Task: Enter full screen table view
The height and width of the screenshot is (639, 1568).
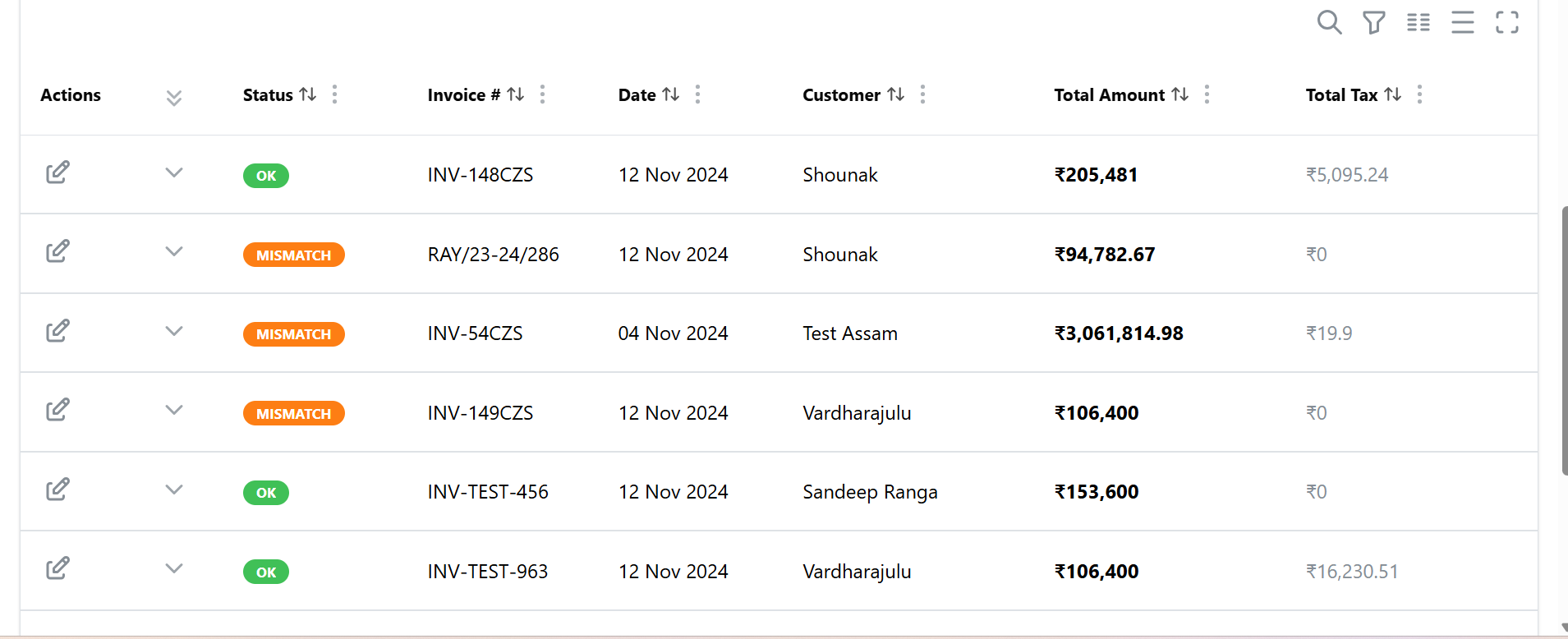Action: [x=1506, y=22]
